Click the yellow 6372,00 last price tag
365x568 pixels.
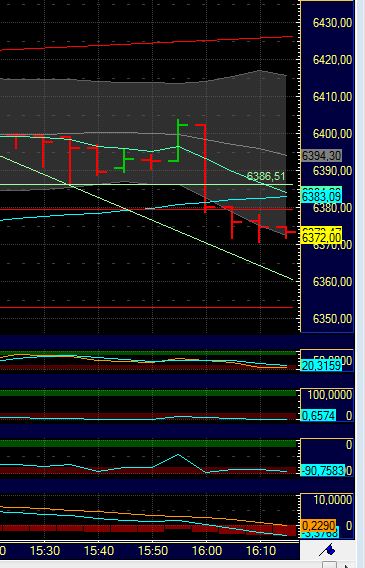coord(322,238)
